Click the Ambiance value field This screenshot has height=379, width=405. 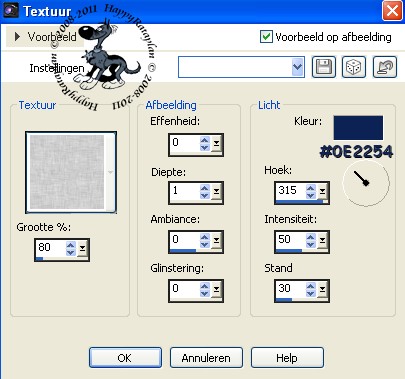(185, 239)
